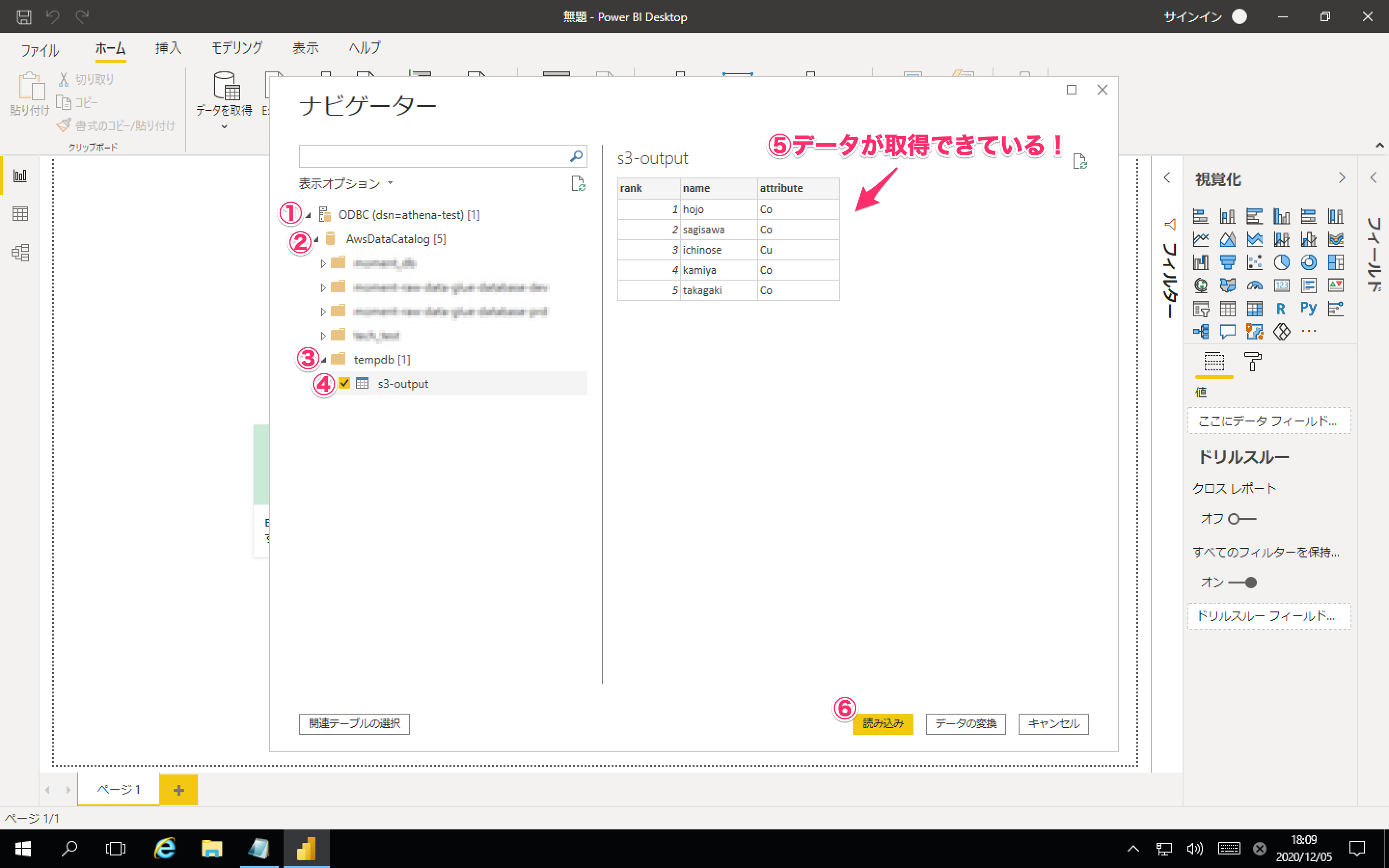The width and height of the screenshot is (1389, 868).
Task: Turn on the Cross report toggle
Action: click(1241, 518)
